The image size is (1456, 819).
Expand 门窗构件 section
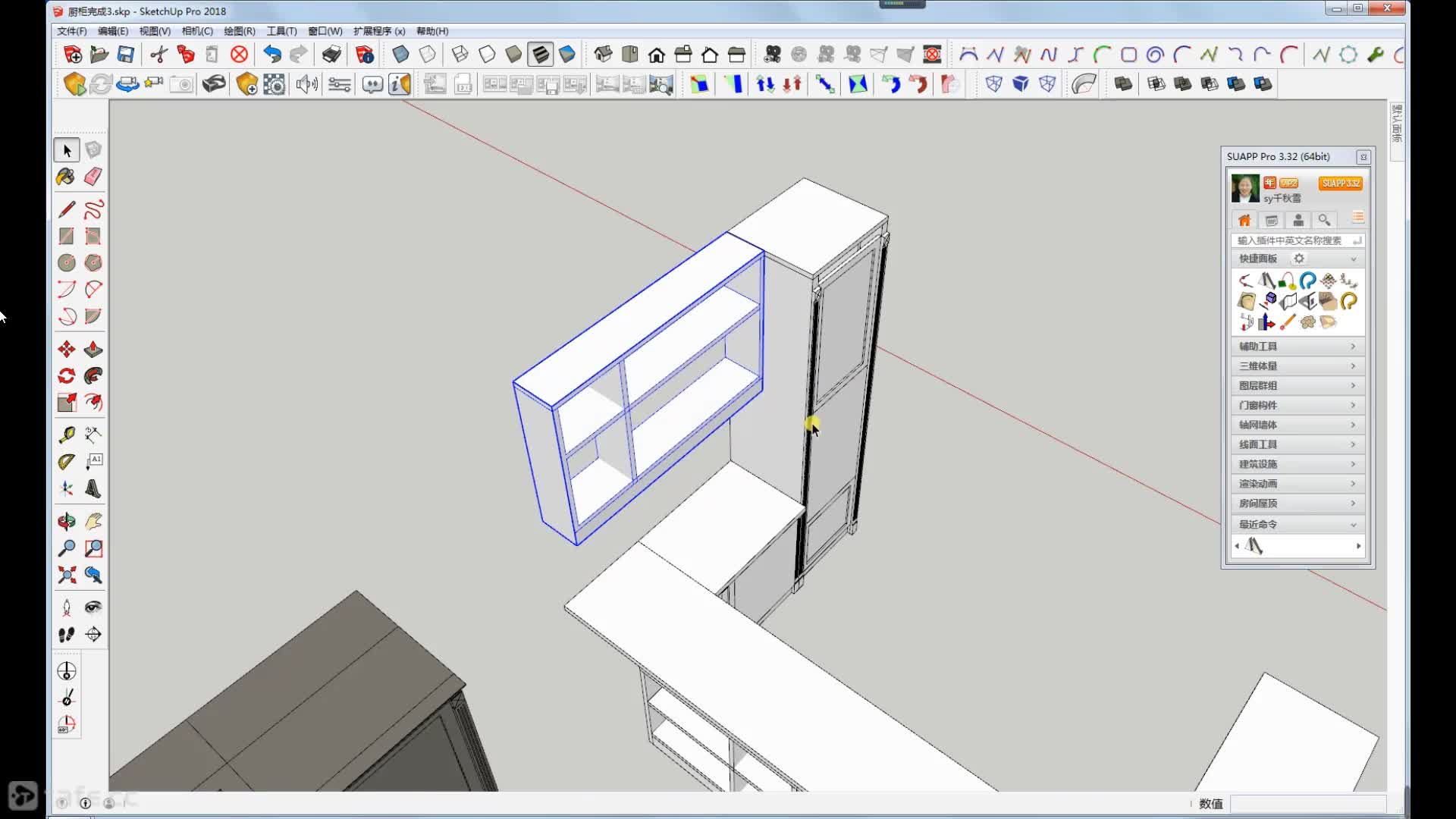[1298, 406]
